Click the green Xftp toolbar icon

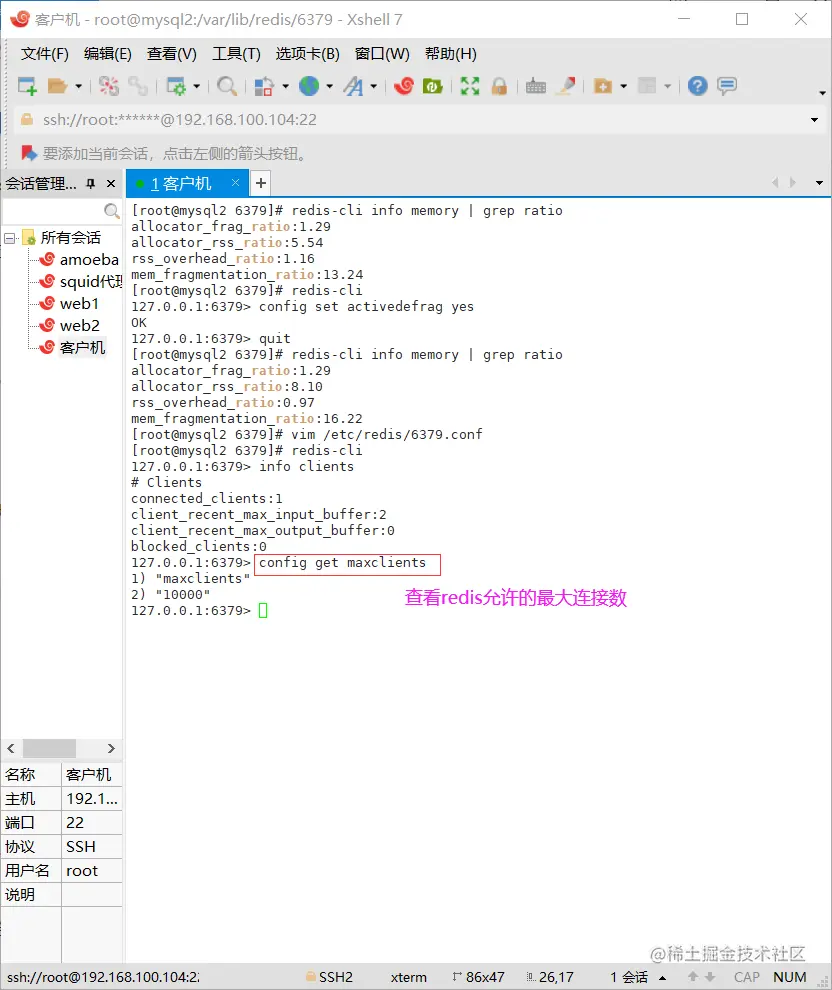(432, 86)
